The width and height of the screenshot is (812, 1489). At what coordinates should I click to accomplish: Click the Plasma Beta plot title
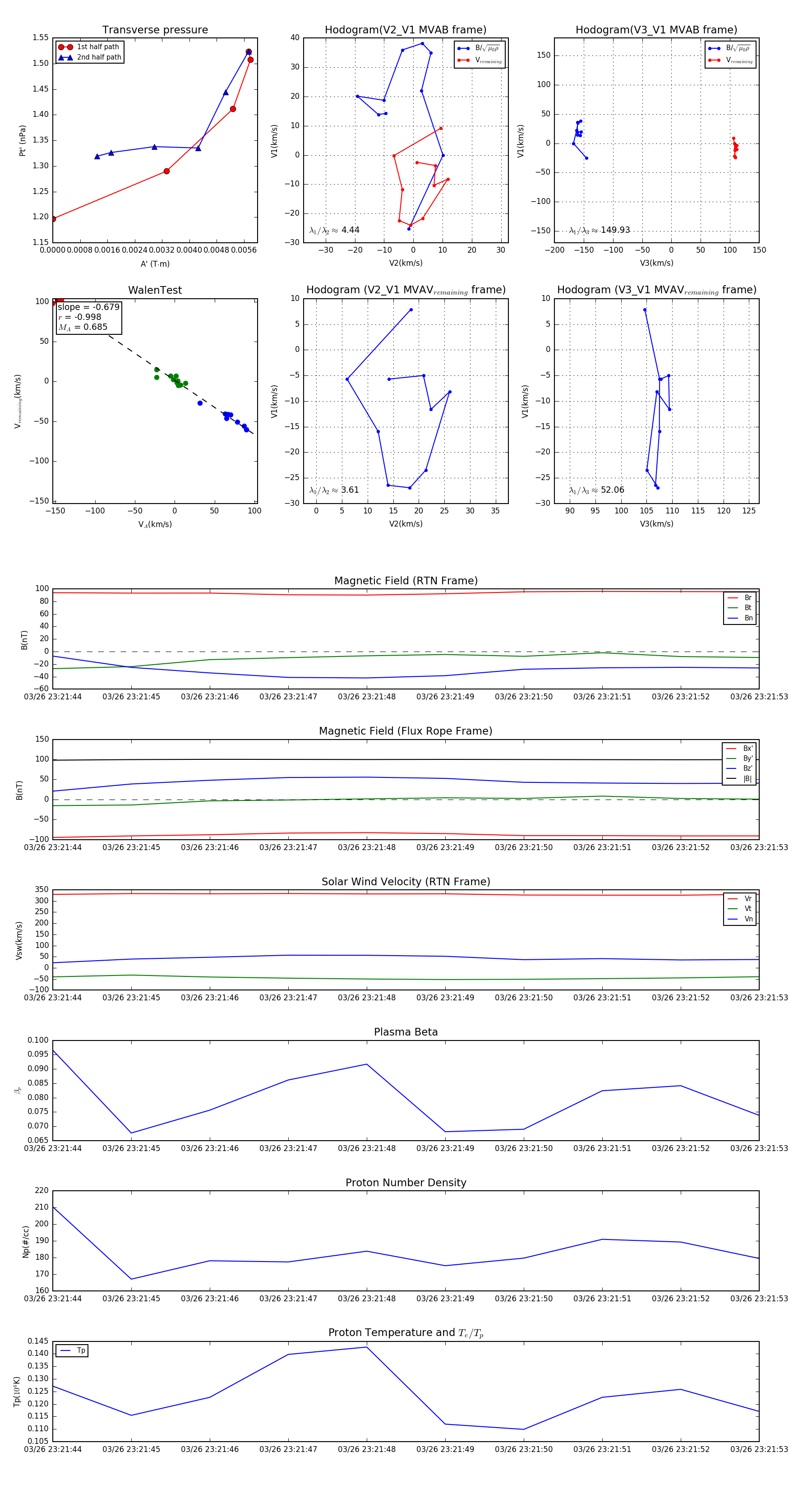click(406, 1032)
